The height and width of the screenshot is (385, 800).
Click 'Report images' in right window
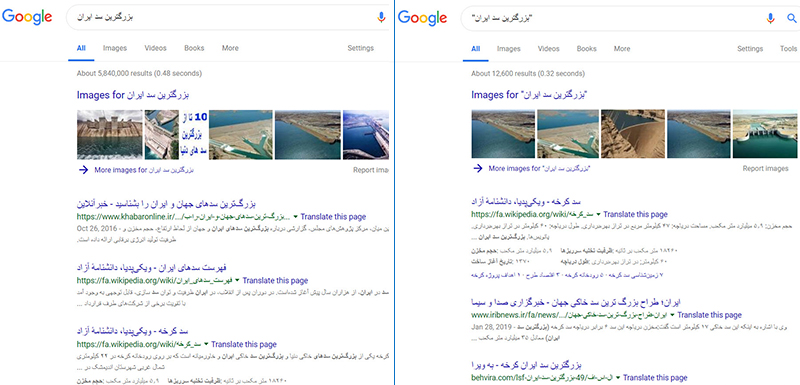click(765, 168)
